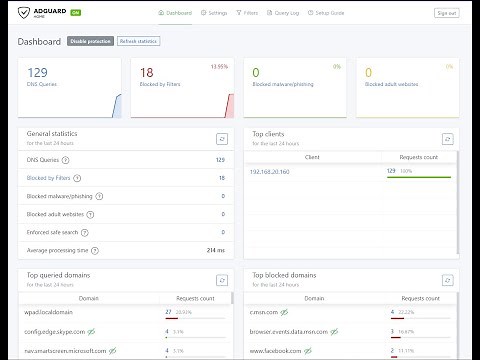Select wpad.localdomain in top queried domains
Screen dimensions: 480x360
[49, 312]
